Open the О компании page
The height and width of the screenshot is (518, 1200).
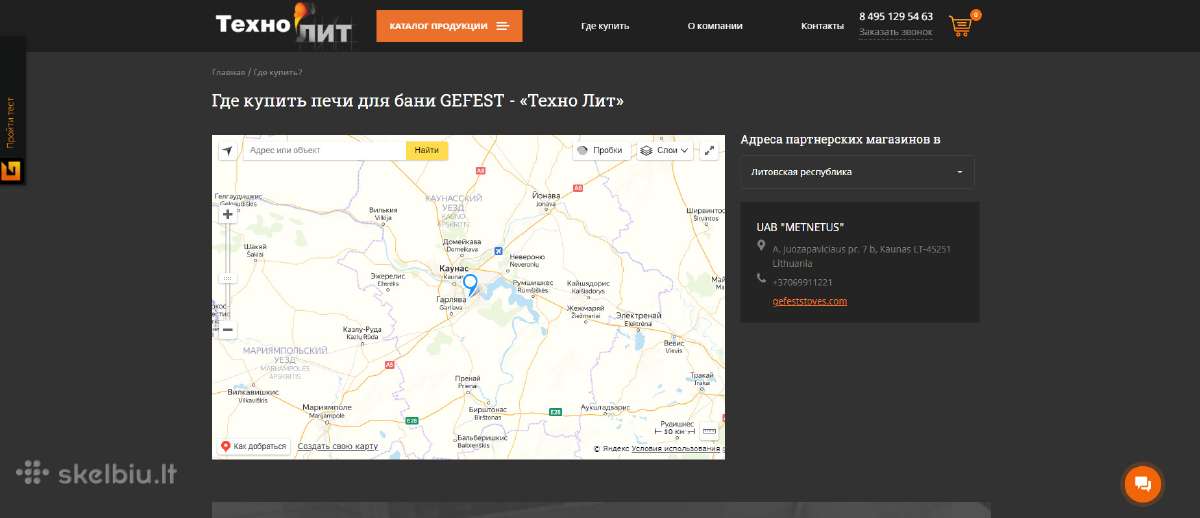(x=715, y=26)
